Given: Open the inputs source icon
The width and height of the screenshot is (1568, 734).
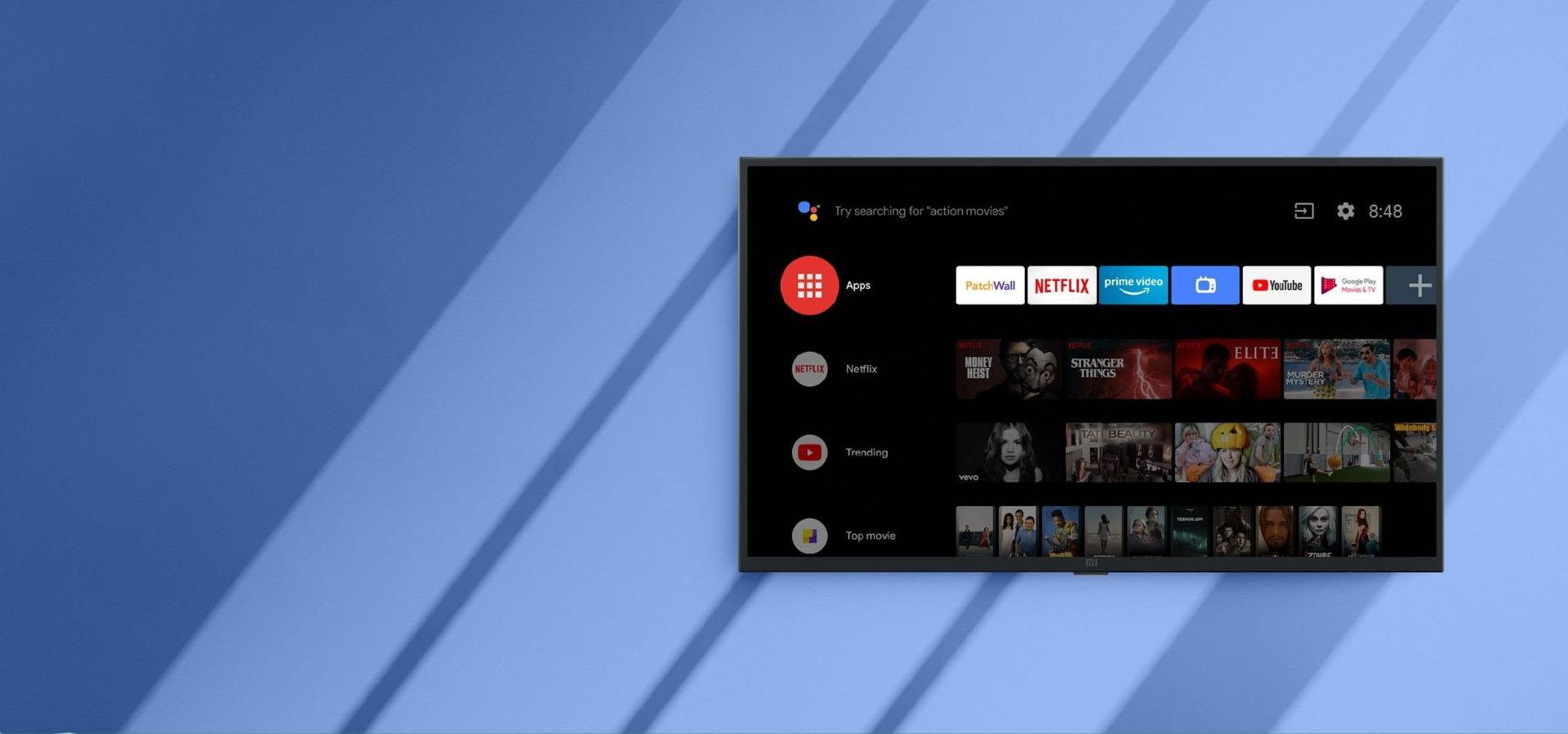Looking at the screenshot, I should pyautogui.click(x=1304, y=211).
